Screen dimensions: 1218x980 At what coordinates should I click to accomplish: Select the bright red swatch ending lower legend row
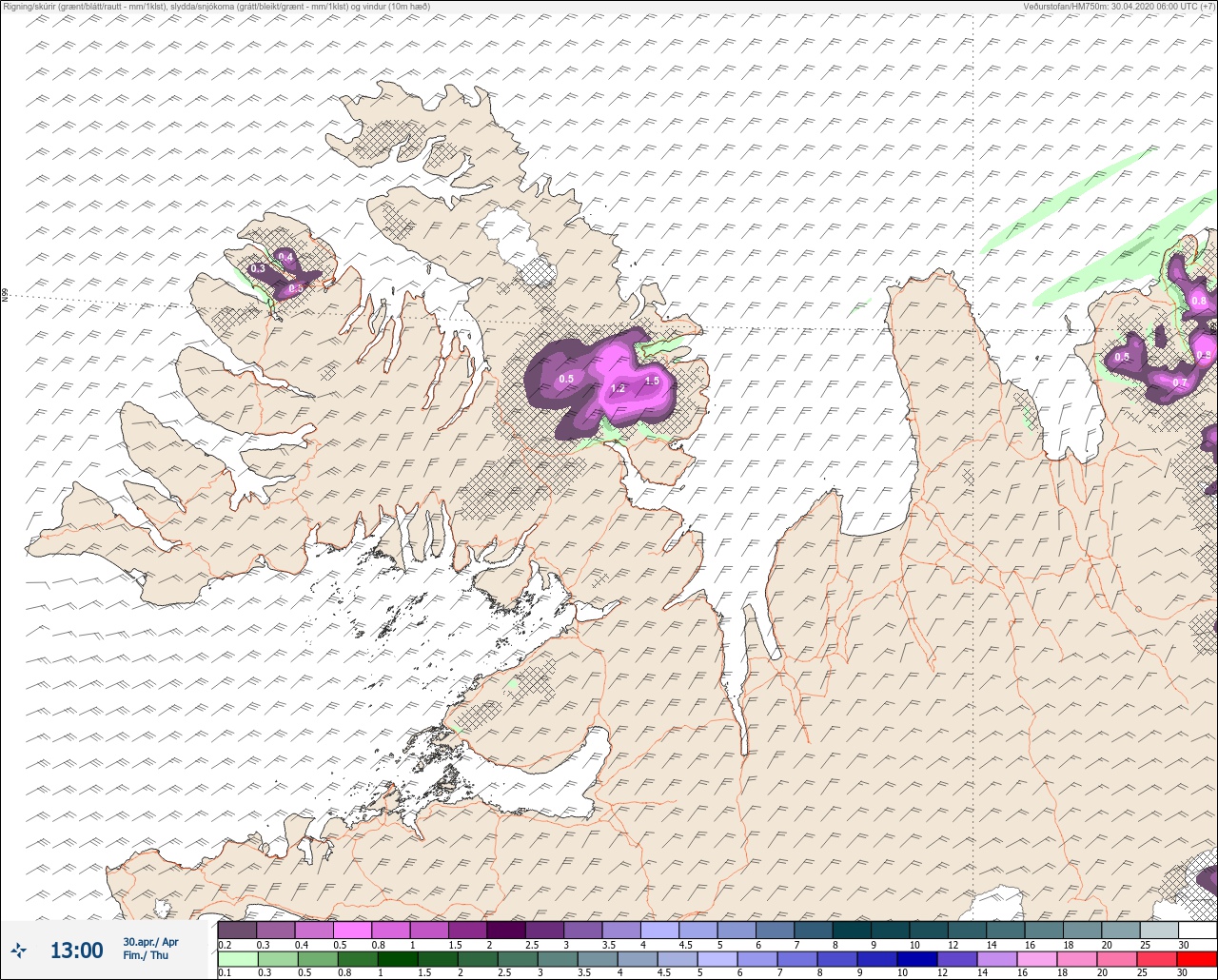coord(1197,958)
